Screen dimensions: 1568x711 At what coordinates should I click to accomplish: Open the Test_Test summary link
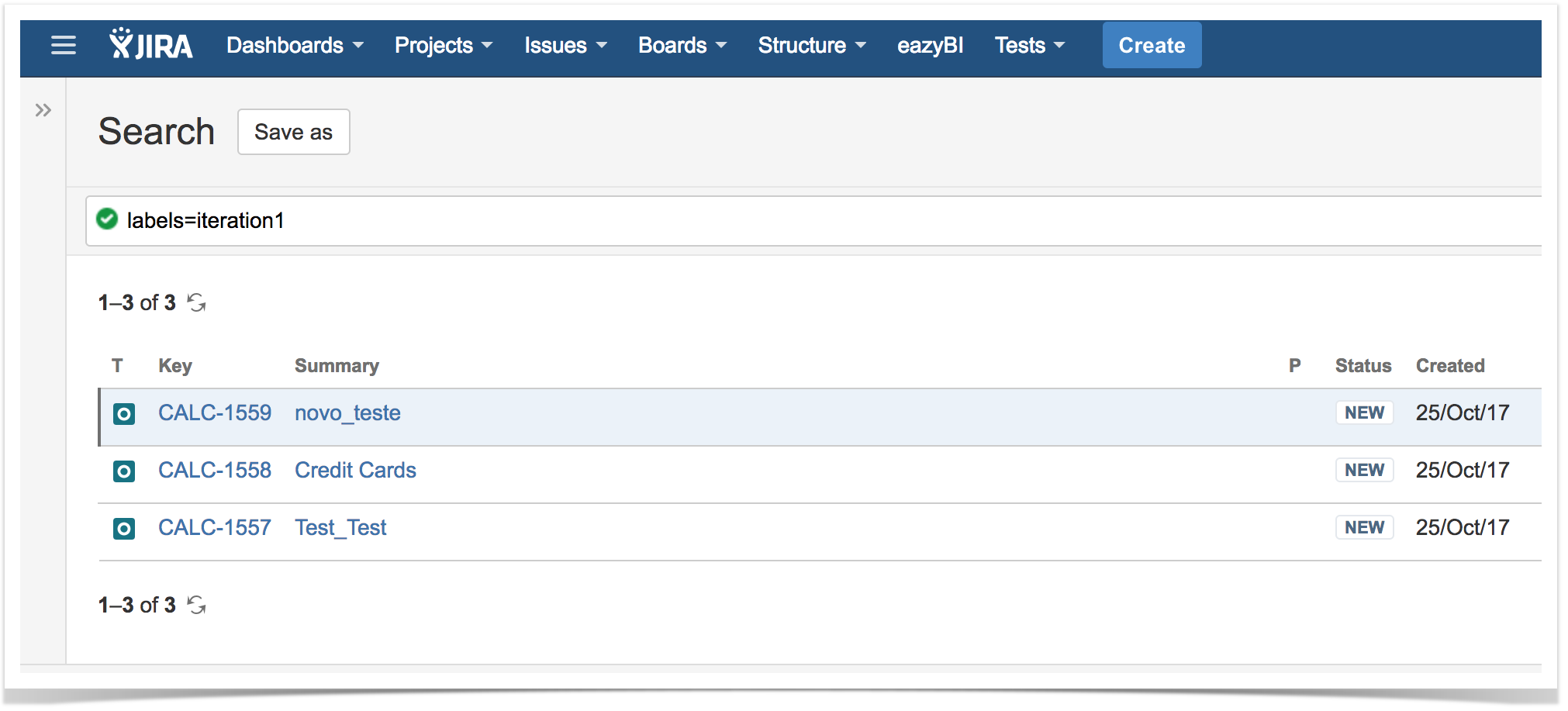tap(340, 527)
